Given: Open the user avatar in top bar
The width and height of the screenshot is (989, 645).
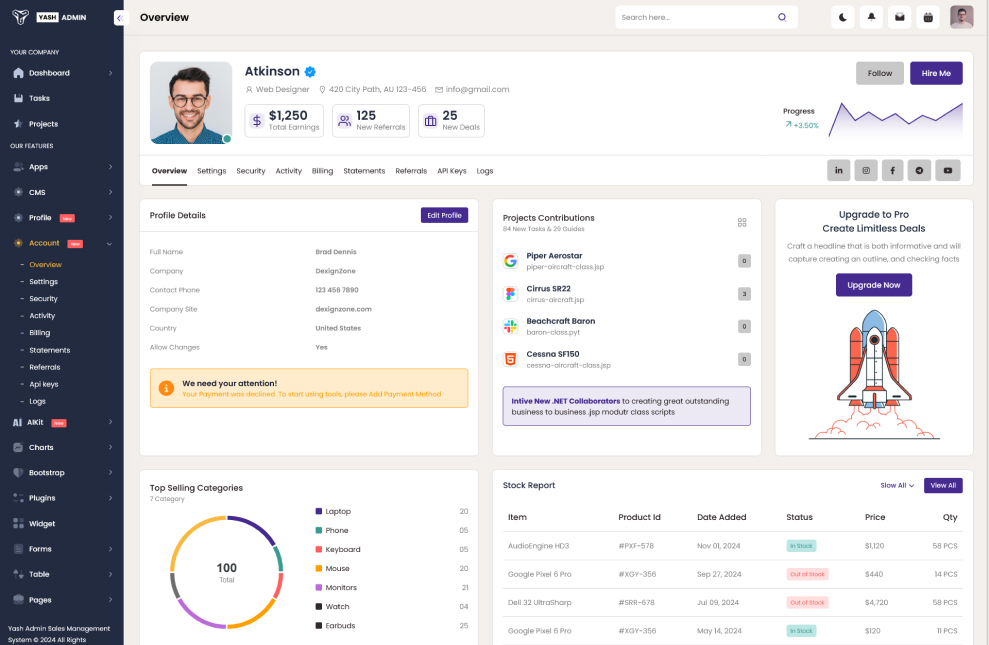Looking at the screenshot, I should [x=961, y=17].
